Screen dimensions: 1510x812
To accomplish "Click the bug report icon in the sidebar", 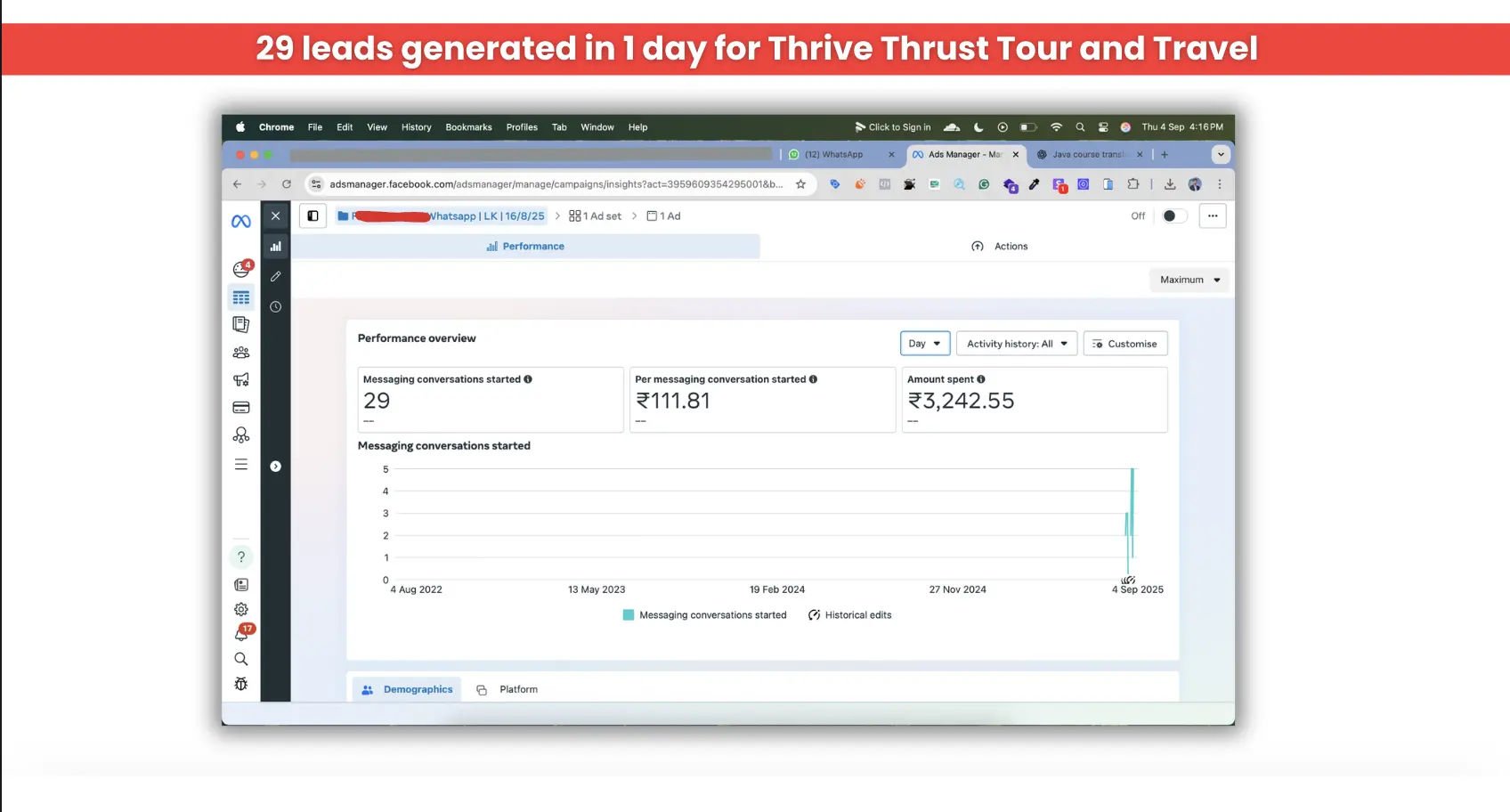I will click(241, 684).
